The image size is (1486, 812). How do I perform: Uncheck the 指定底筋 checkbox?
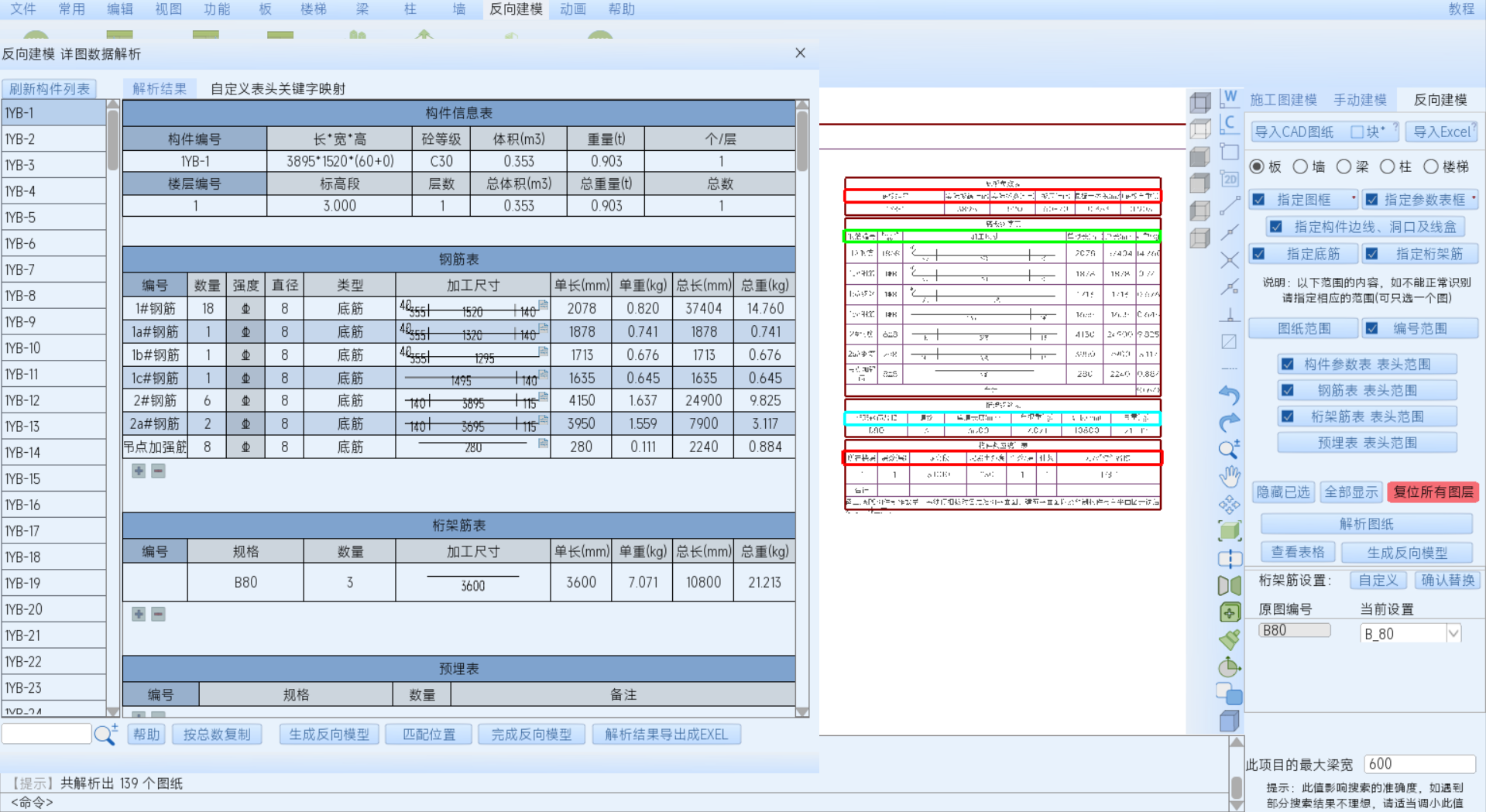[1259, 254]
